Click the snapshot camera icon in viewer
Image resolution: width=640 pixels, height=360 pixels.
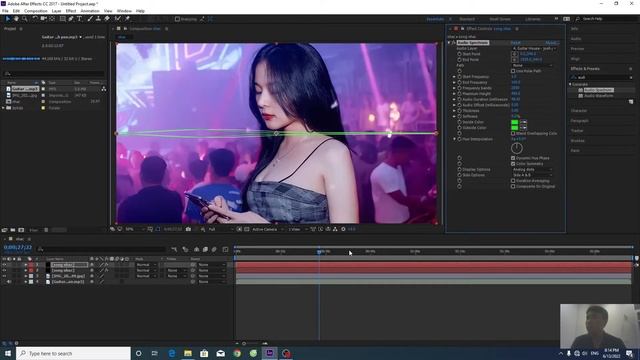click(x=188, y=229)
